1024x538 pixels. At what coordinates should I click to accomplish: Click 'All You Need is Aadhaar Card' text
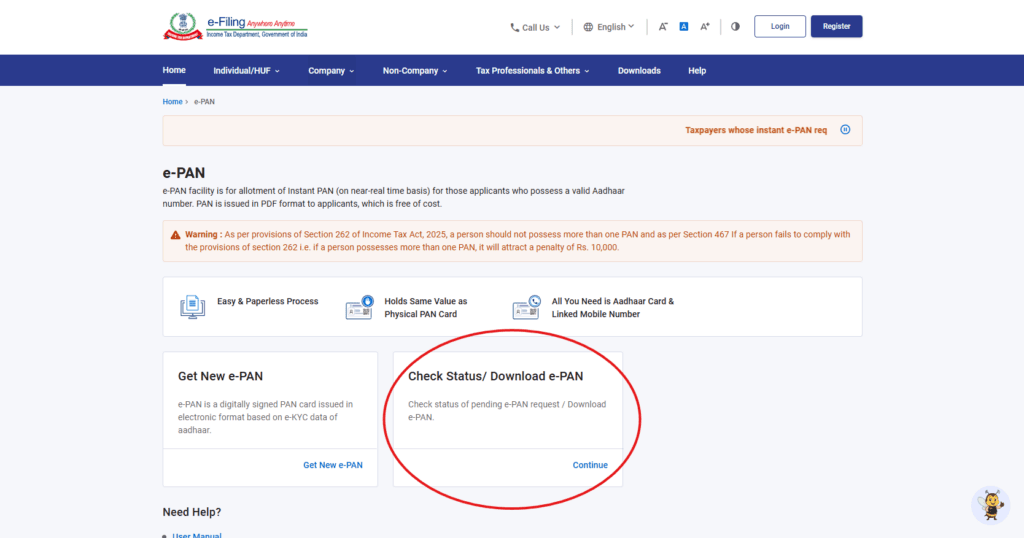click(x=613, y=308)
